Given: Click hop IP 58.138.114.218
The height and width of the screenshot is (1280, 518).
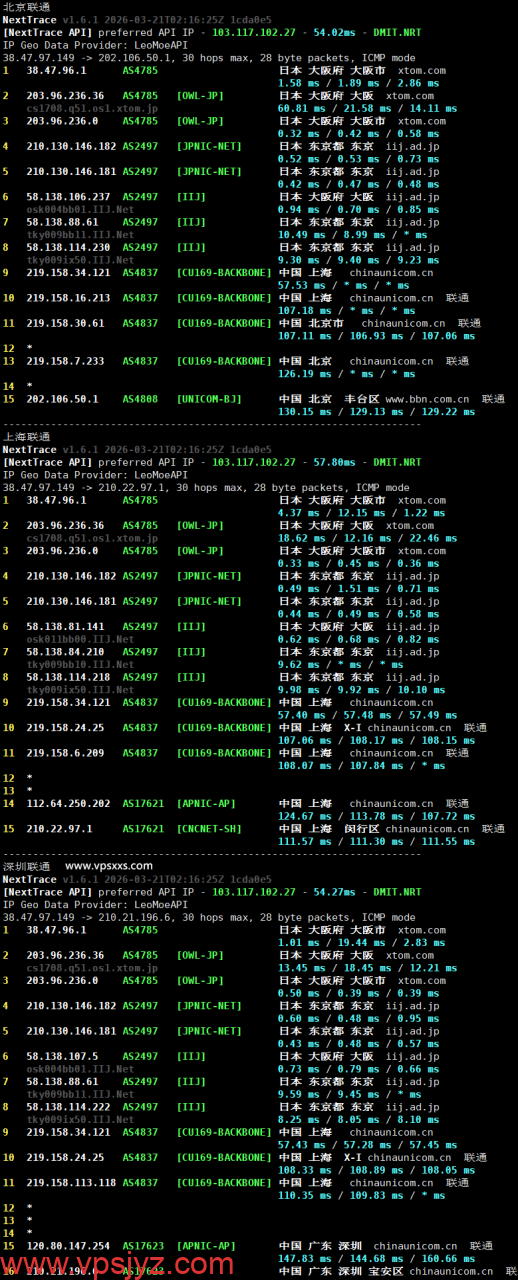Looking at the screenshot, I should [x=68, y=677].
